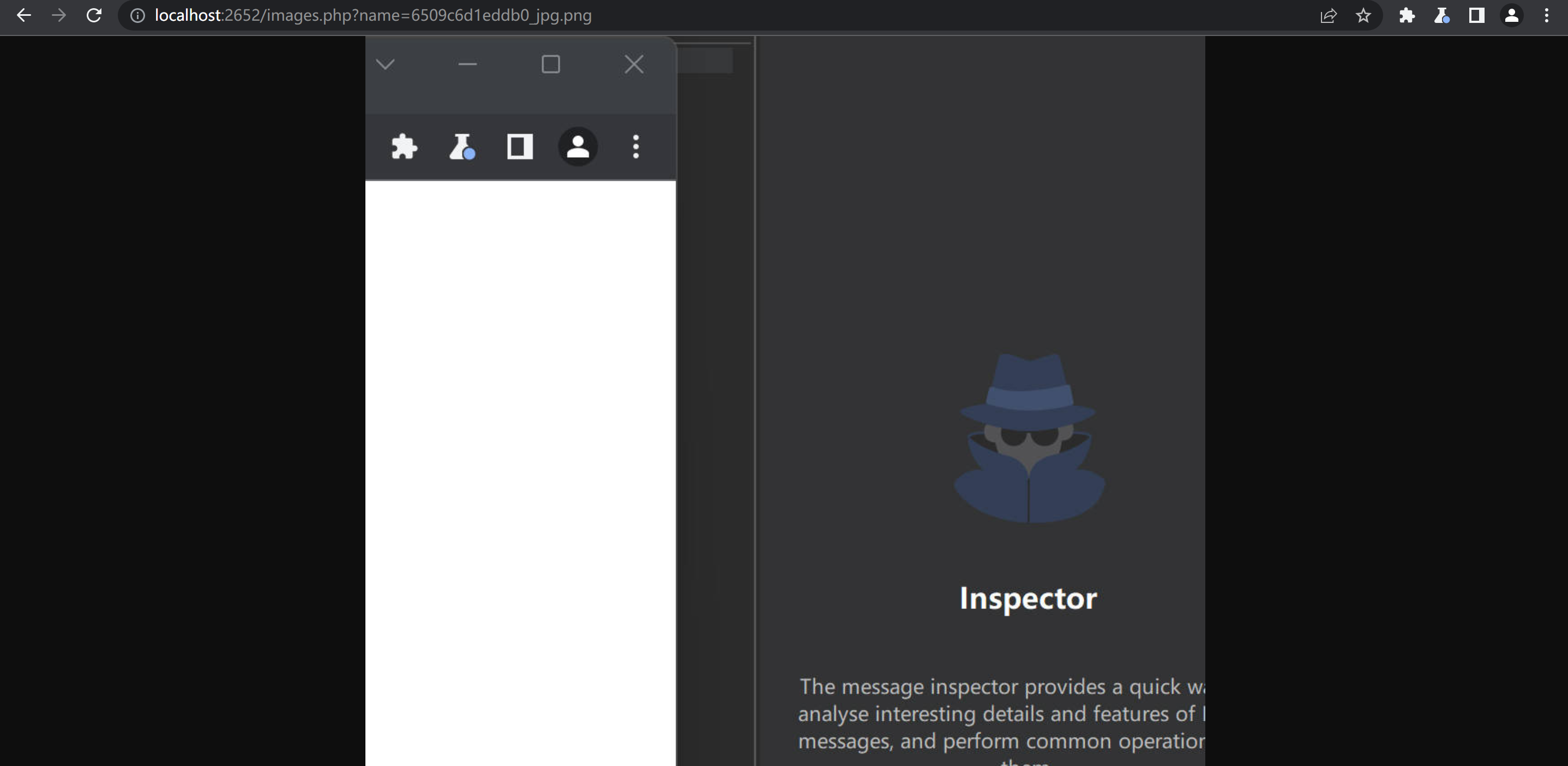Focus the localhost:2652 address bar
This screenshot has width=1568, height=766.
(373, 15)
